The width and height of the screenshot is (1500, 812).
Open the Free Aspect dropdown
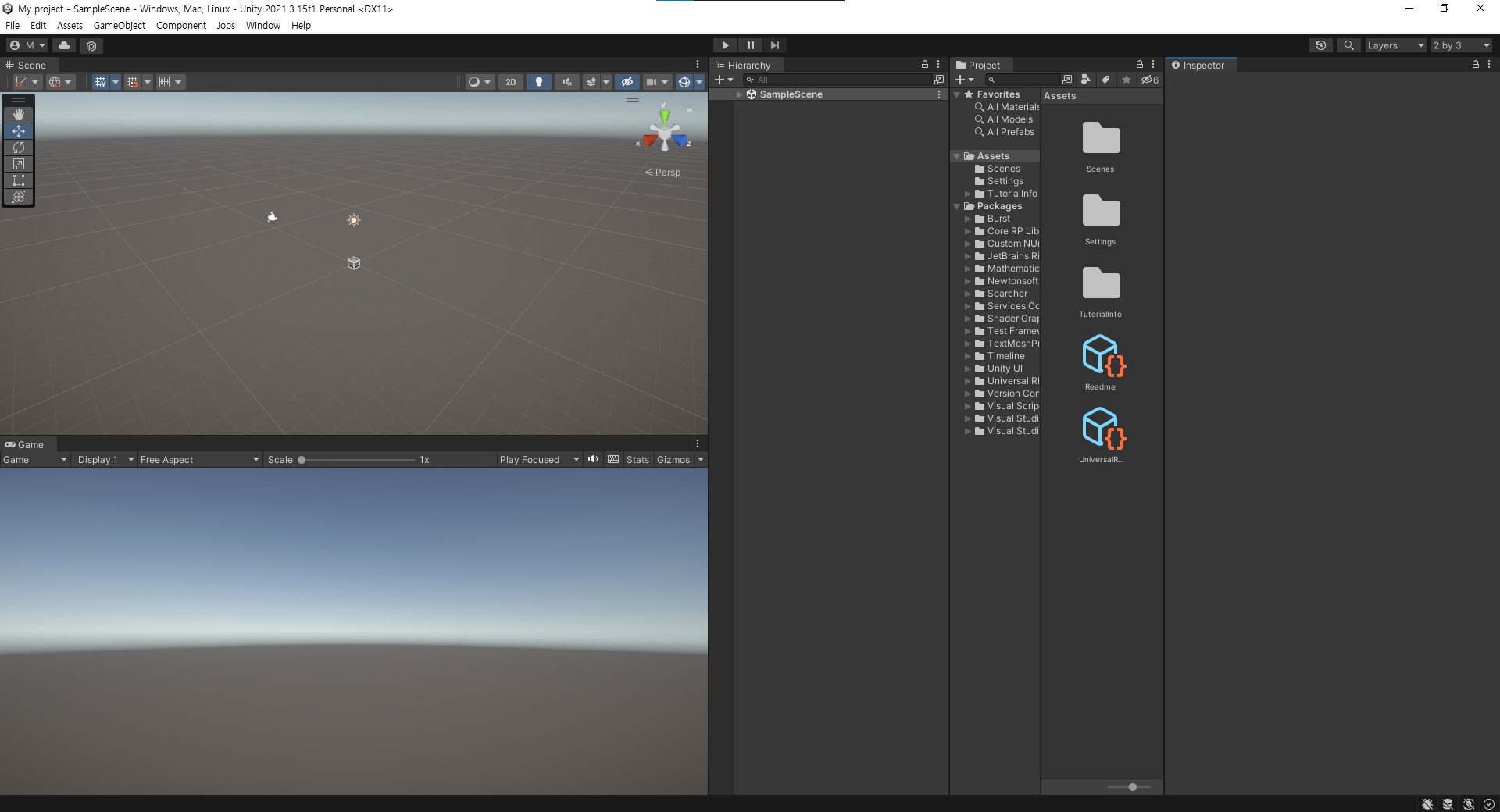pyautogui.click(x=199, y=460)
